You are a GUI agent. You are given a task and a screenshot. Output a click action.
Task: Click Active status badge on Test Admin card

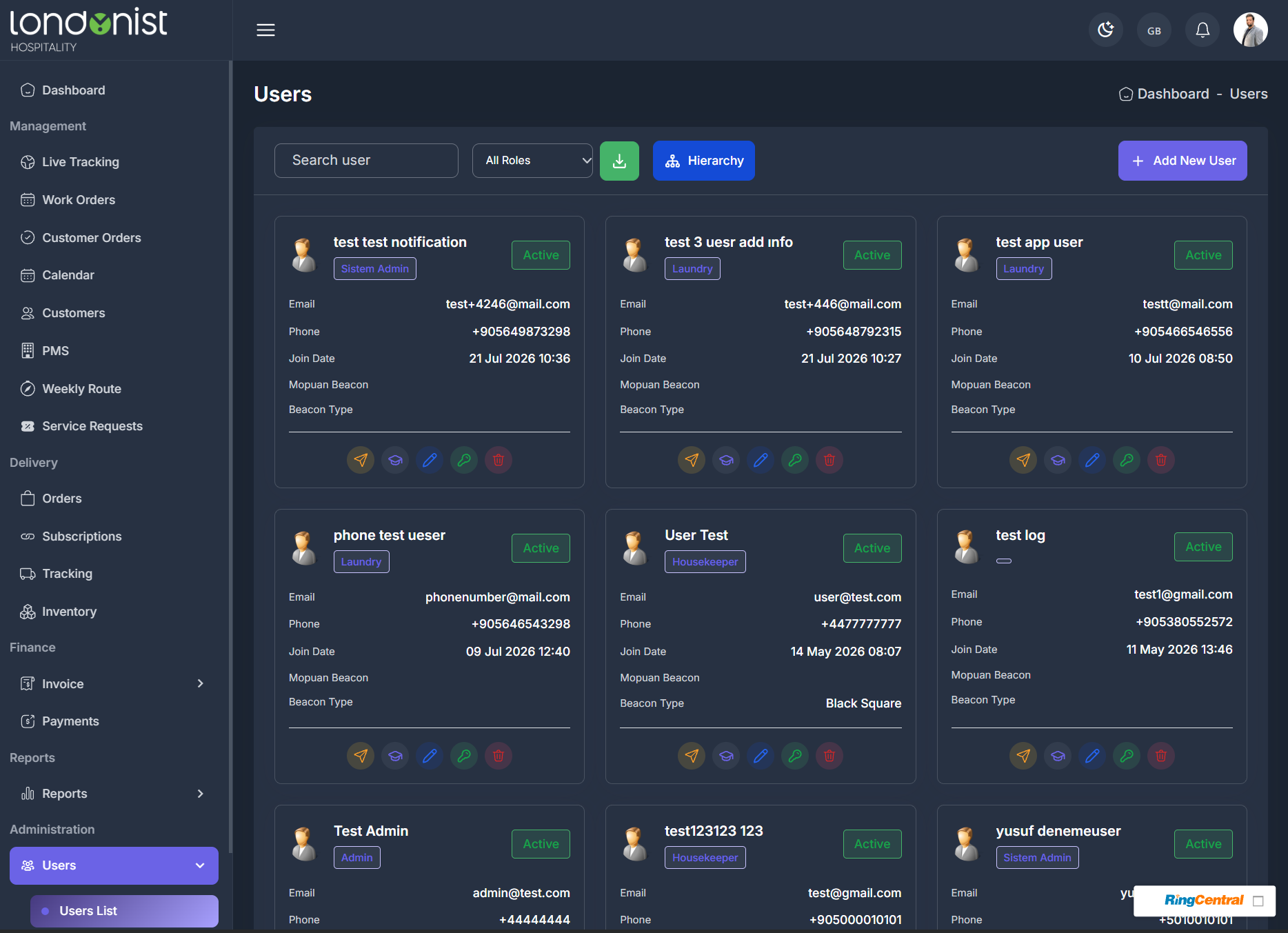pos(541,844)
